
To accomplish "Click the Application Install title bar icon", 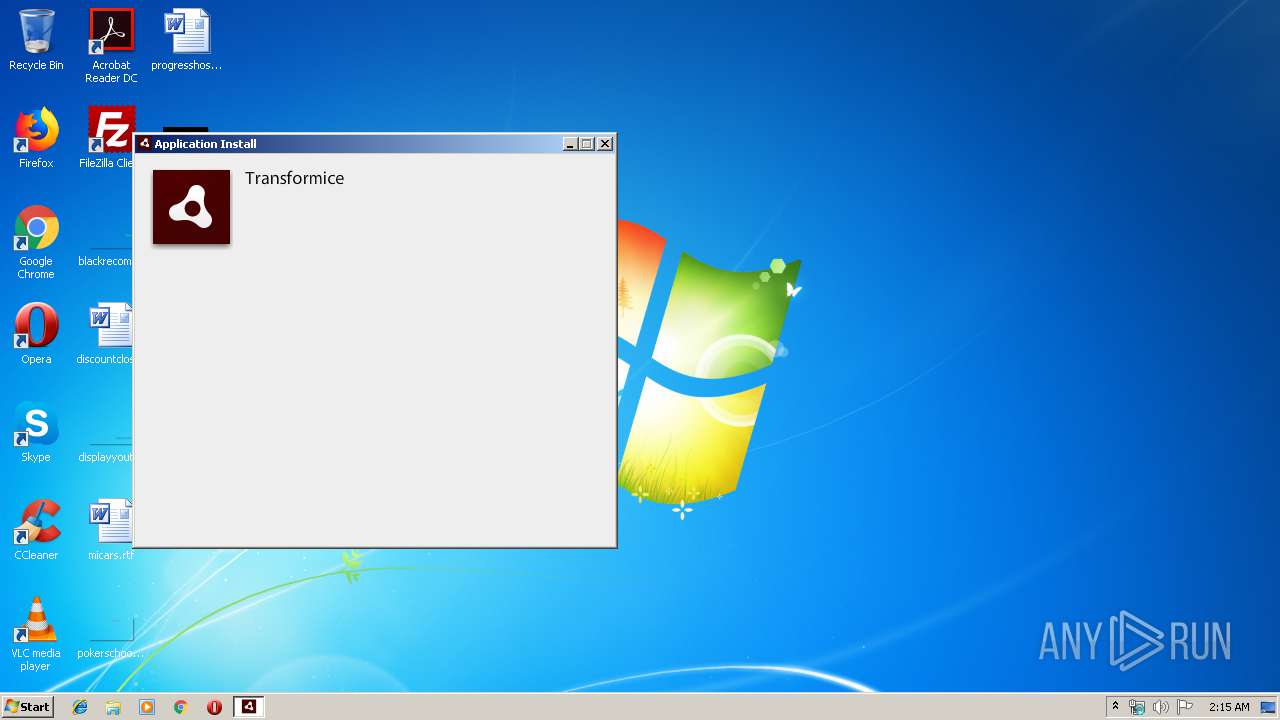I will tap(145, 144).
